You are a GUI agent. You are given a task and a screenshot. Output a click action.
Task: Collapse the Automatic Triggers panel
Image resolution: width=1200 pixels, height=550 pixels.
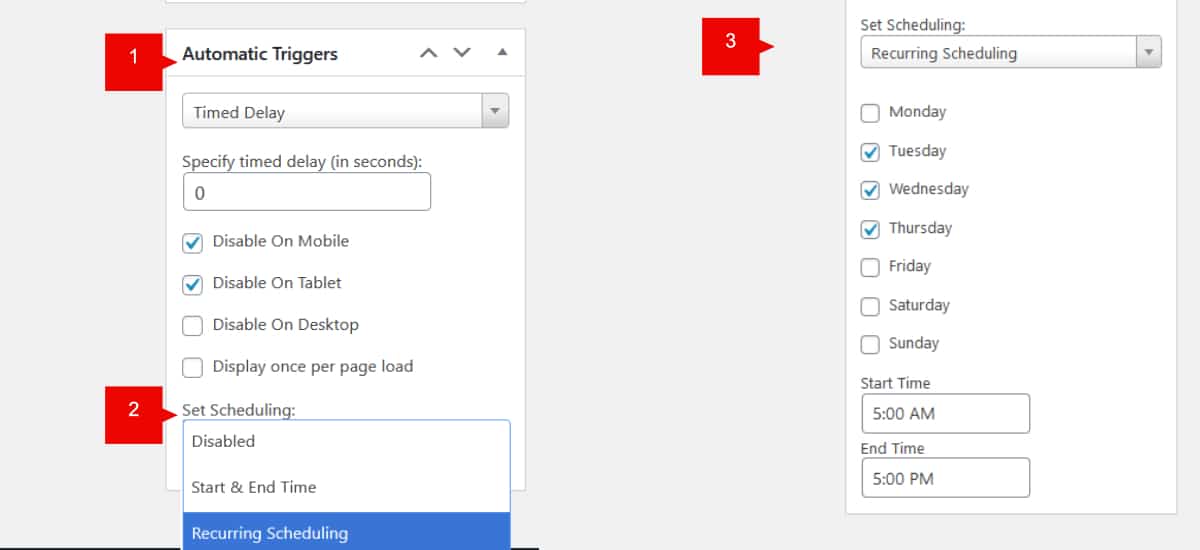coord(502,53)
